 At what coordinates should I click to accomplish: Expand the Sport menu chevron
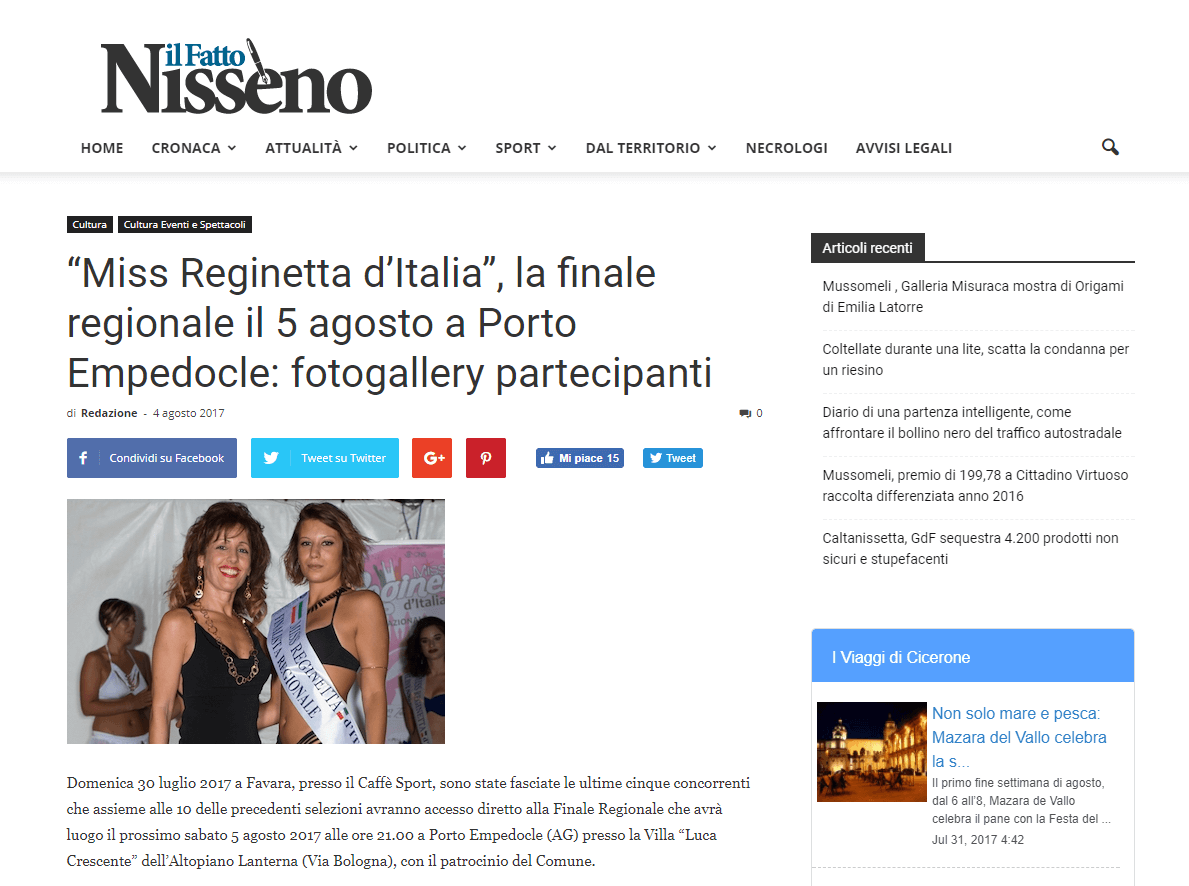(552, 148)
